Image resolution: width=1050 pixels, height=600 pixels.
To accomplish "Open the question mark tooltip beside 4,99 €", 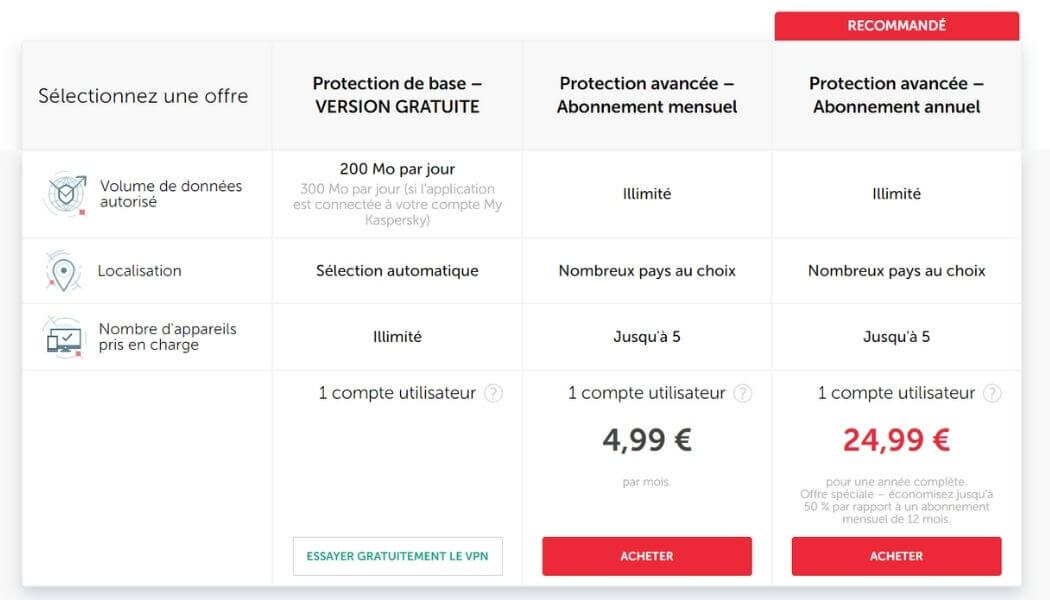I will [741, 392].
